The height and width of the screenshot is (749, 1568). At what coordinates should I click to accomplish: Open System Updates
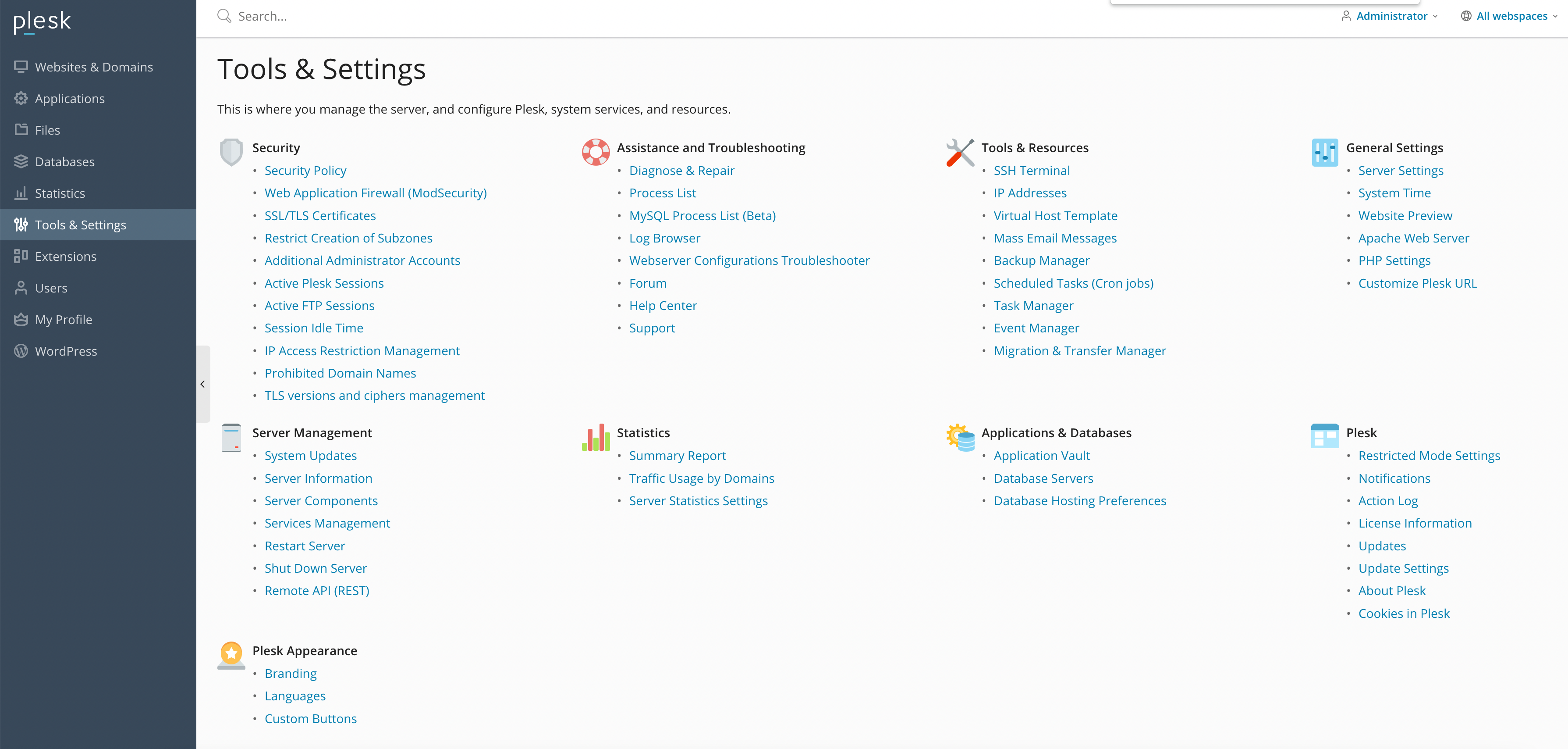pos(310,456)
